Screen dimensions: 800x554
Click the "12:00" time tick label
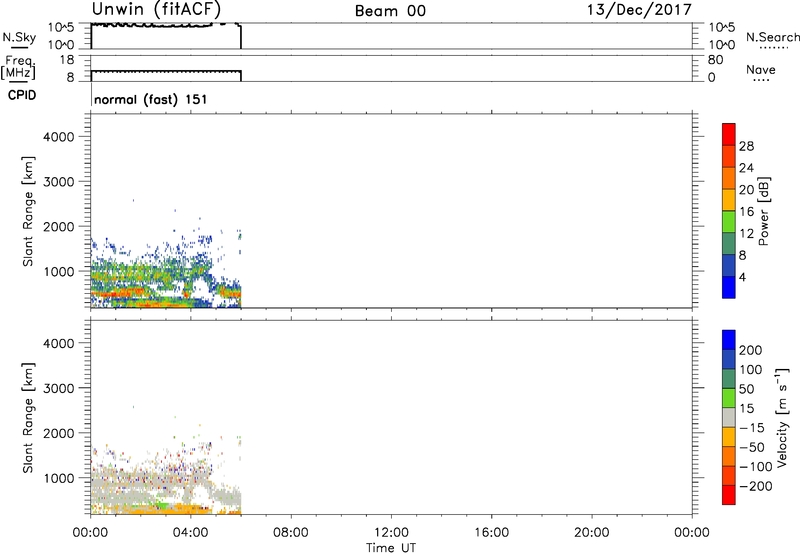pyautogui.click(x=391, y=533)
